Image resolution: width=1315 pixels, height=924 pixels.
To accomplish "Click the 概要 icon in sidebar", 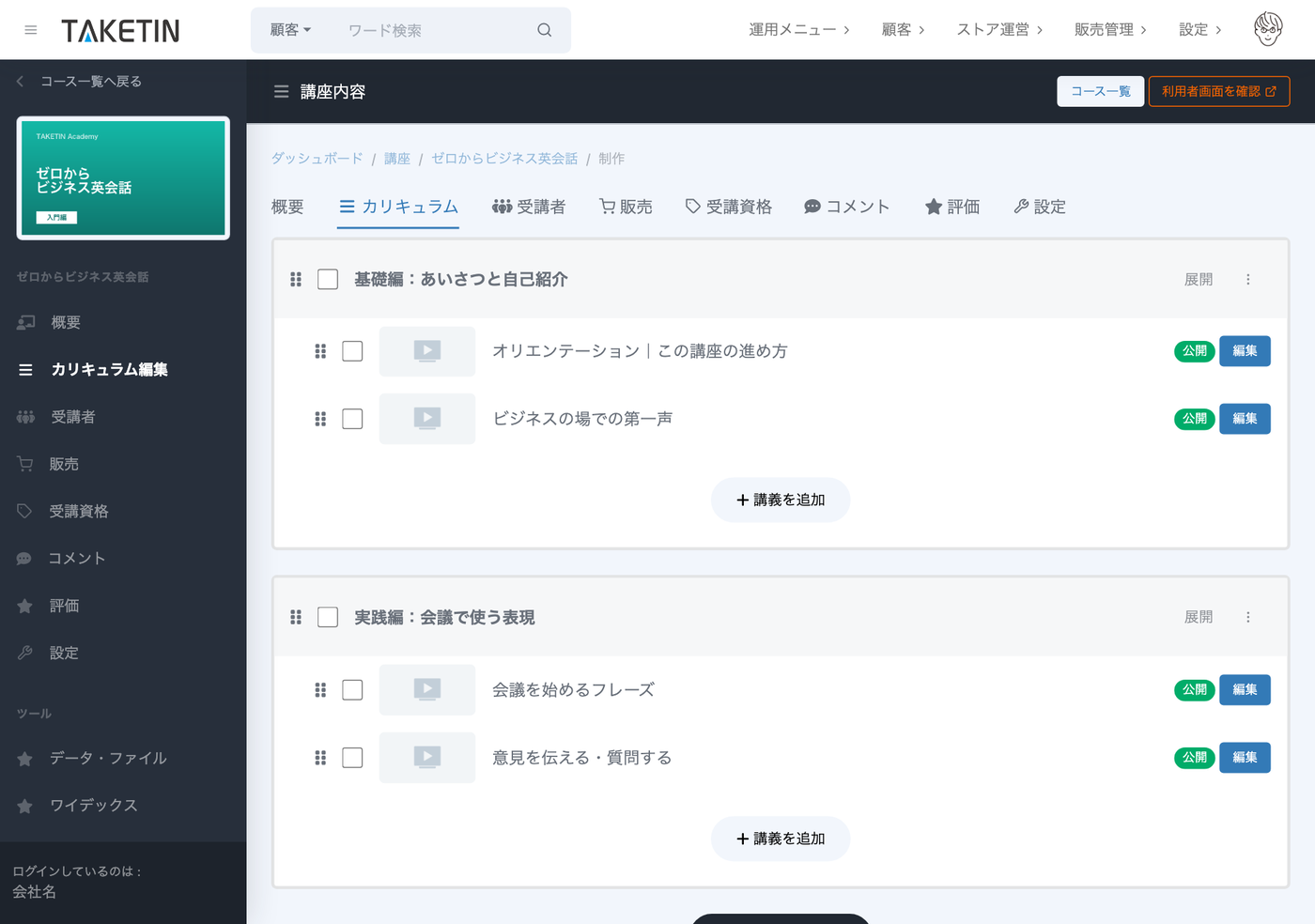I will tap(26, 323).
